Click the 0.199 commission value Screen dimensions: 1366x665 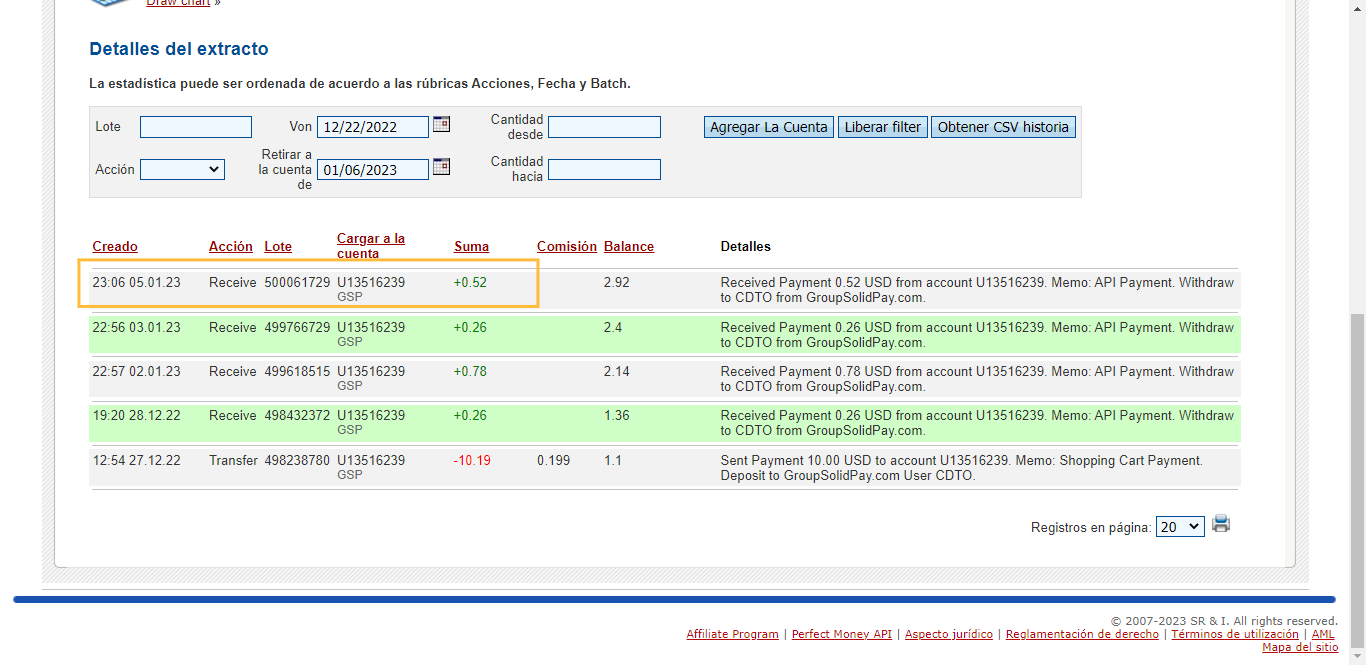pos(554,460)
